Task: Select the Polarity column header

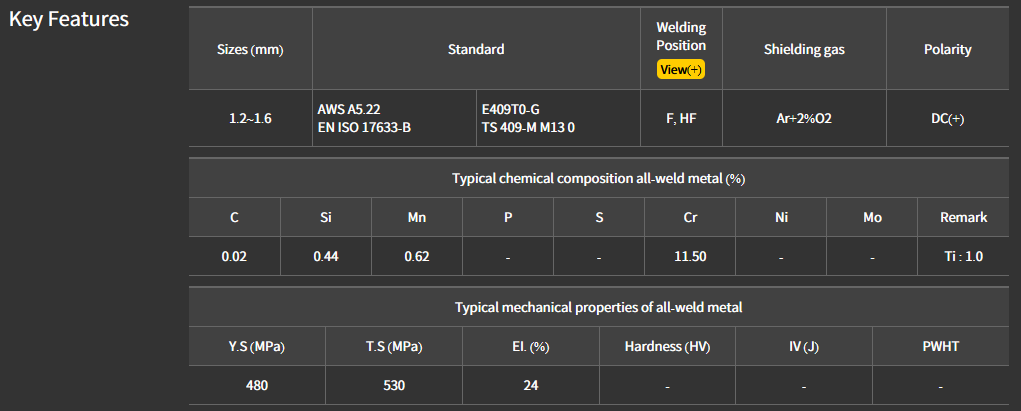Action: click(x=947, y=49)
